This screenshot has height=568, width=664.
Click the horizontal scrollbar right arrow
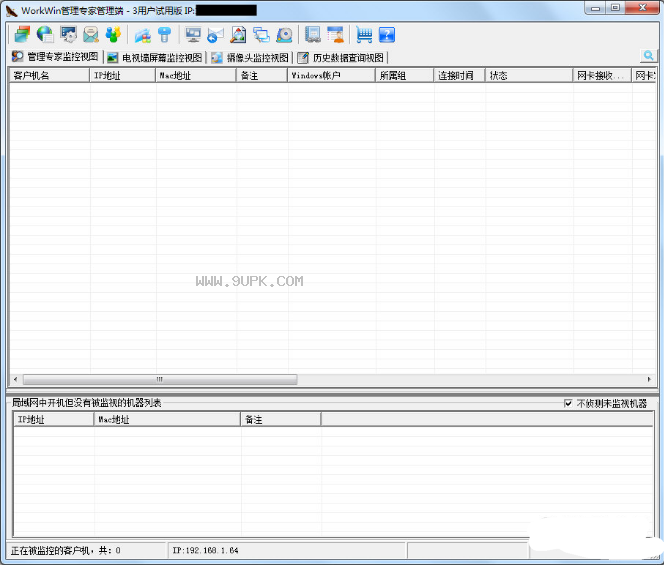649,380
